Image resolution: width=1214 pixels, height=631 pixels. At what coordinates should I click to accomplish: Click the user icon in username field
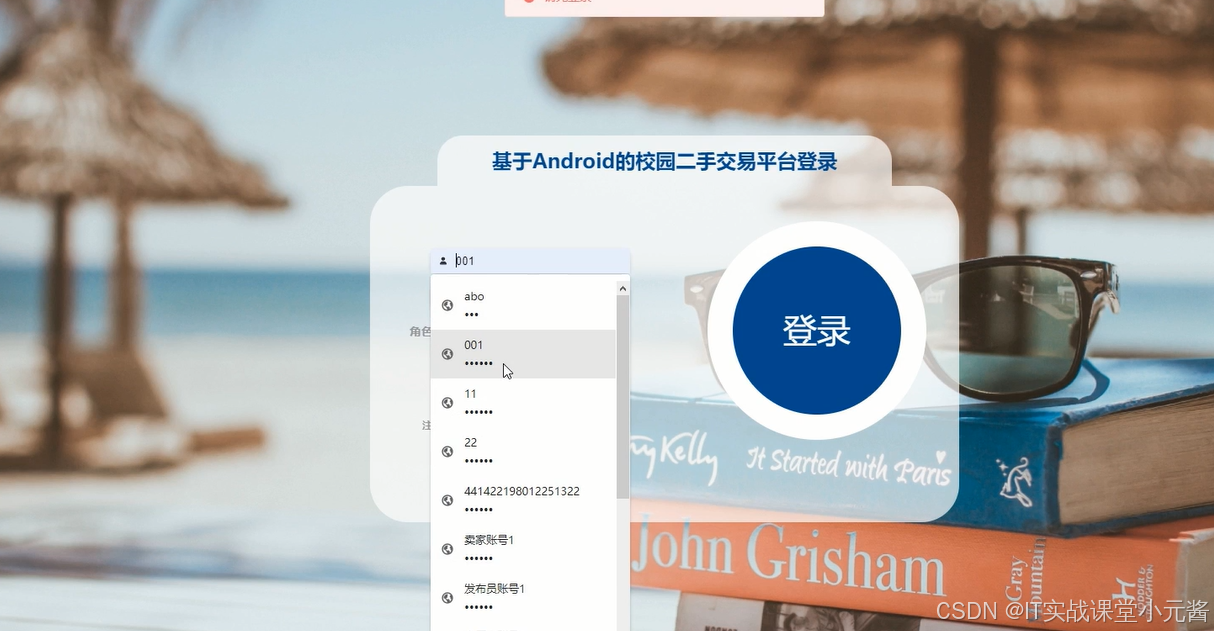443,261
